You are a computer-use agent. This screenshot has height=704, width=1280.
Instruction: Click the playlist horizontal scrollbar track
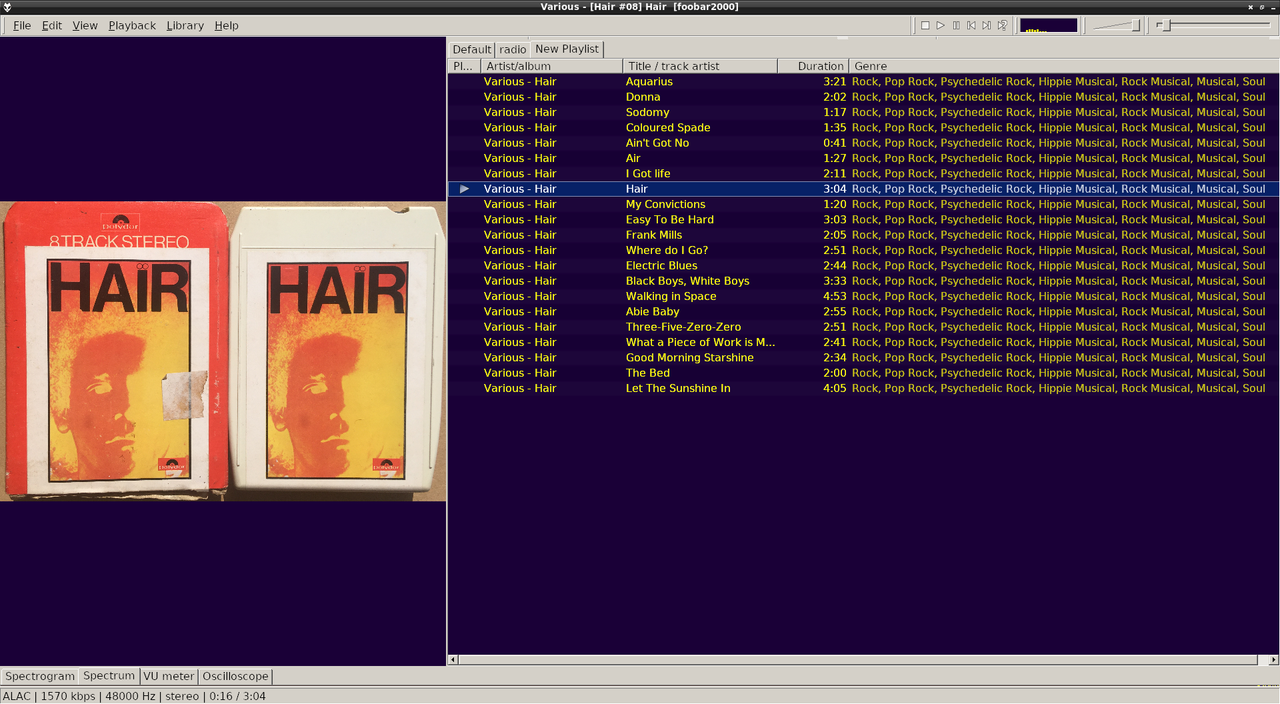(858, 660)
